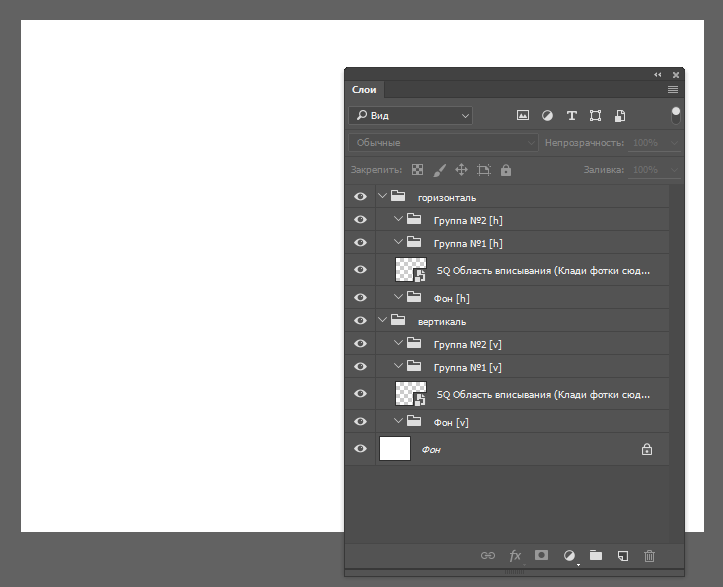Collapse the panel with double arrows

pyautogui.click(x=658, y=75)
